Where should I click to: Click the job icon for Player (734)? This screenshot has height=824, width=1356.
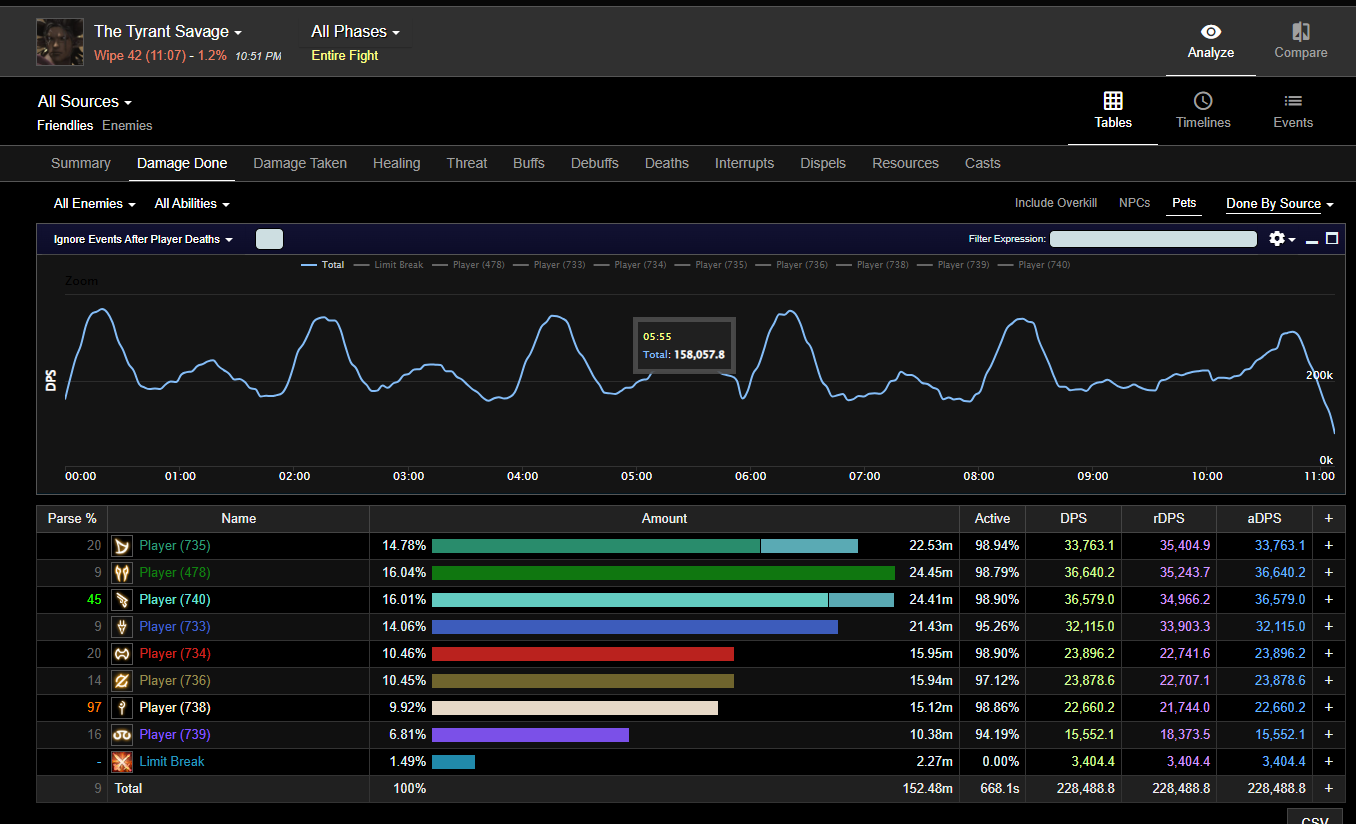point(122,654)
